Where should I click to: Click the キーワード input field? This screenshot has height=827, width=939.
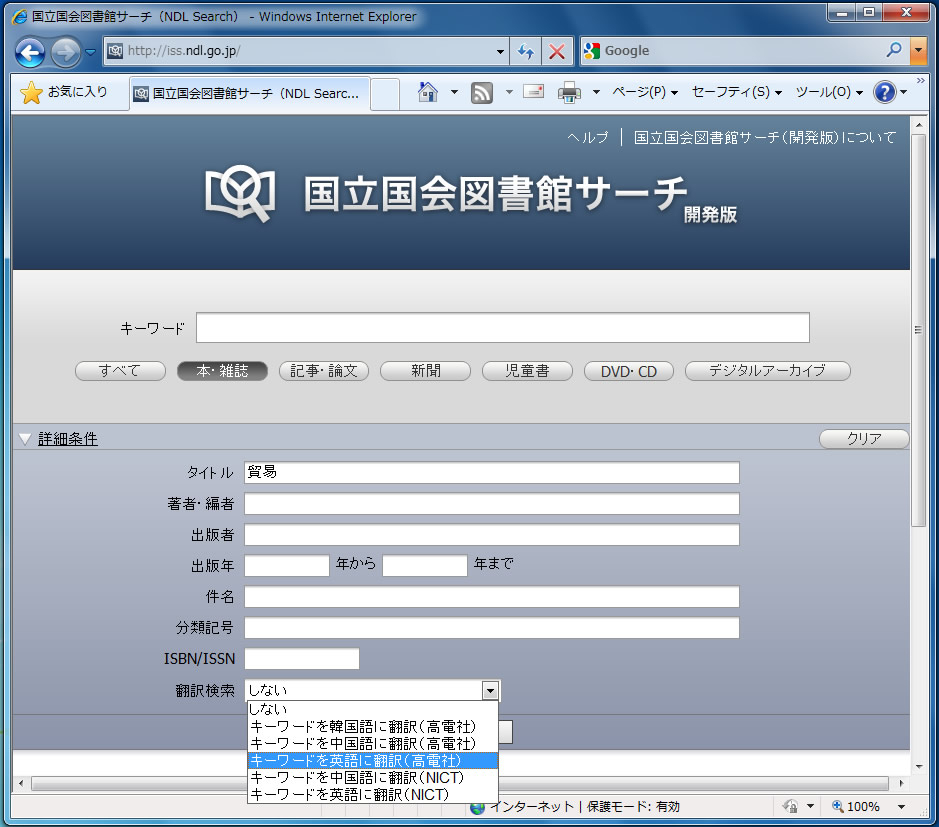(x=502, y=328)
